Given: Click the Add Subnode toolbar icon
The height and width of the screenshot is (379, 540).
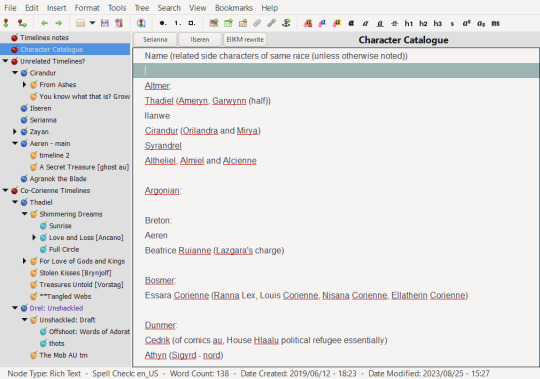Looking at the screenshot, I should pyautogui.click(x=22, y=23).
